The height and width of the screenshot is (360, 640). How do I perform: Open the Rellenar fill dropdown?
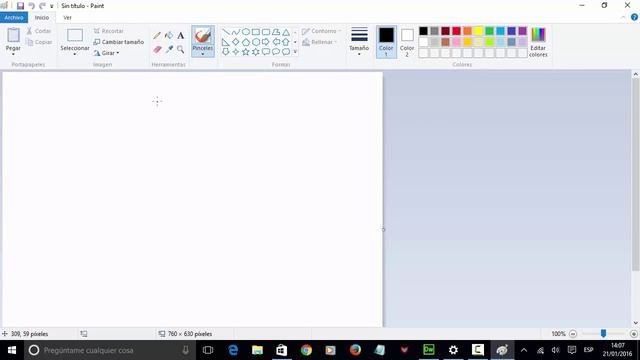(x=320, y=42)
